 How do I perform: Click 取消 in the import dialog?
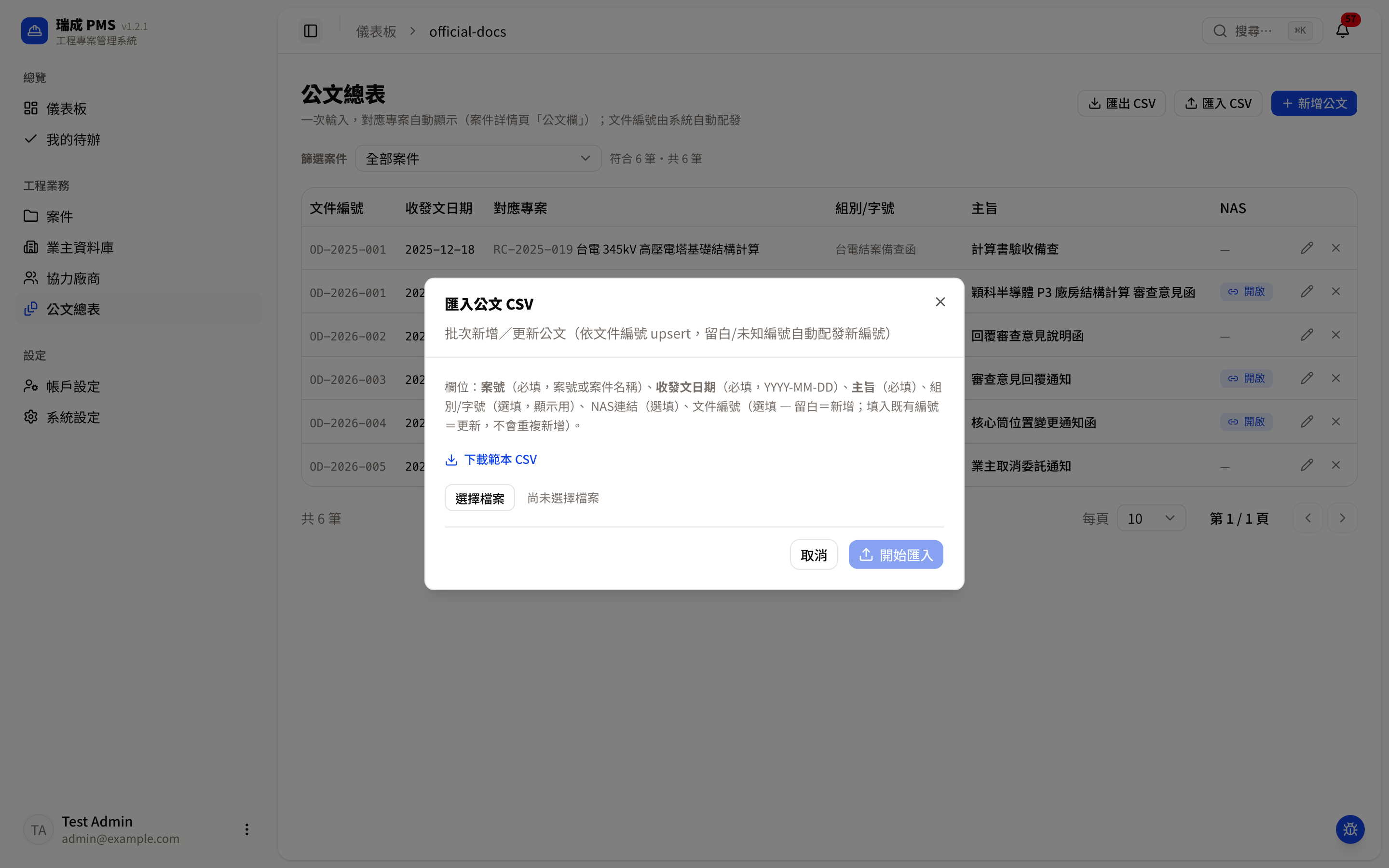click(x=813, y=555)
